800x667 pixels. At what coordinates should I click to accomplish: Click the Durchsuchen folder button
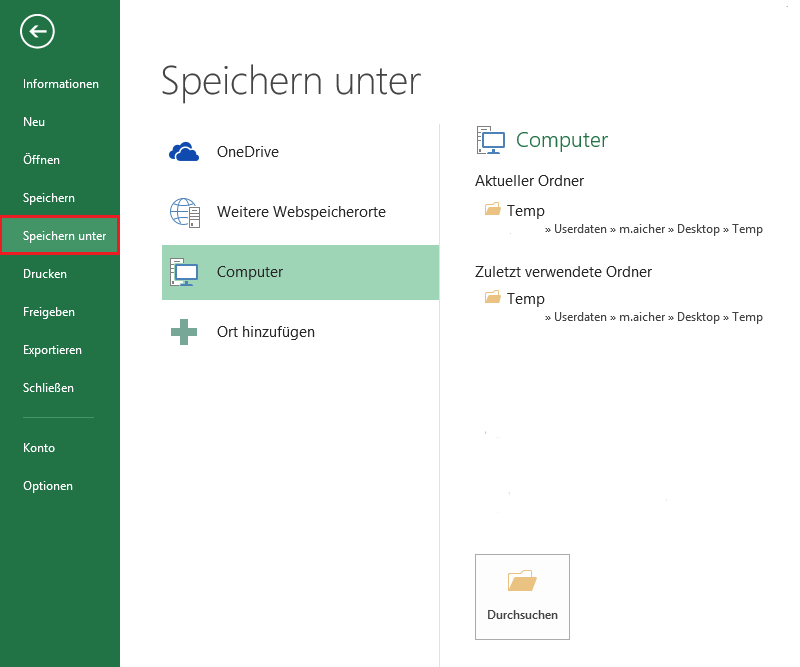click(522, 596)
